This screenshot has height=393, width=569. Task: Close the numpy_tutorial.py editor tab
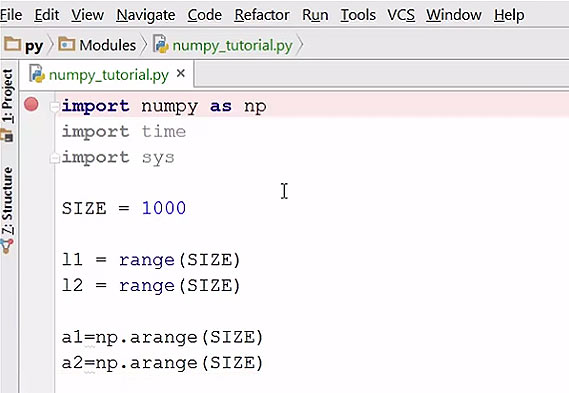(x=181, y=74)
